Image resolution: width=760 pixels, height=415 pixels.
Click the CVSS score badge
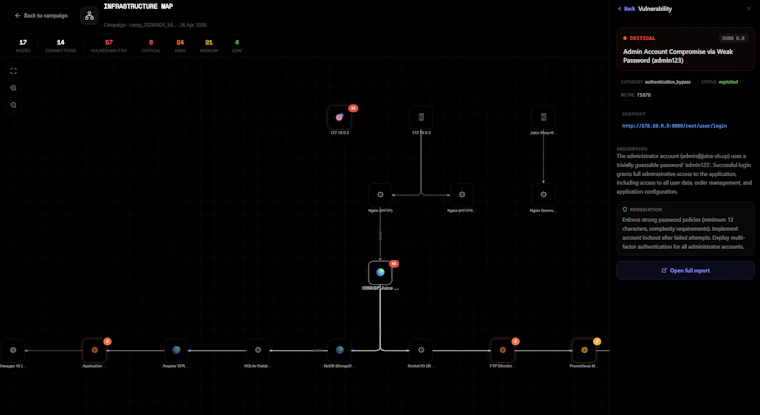(x=733, y=38)
